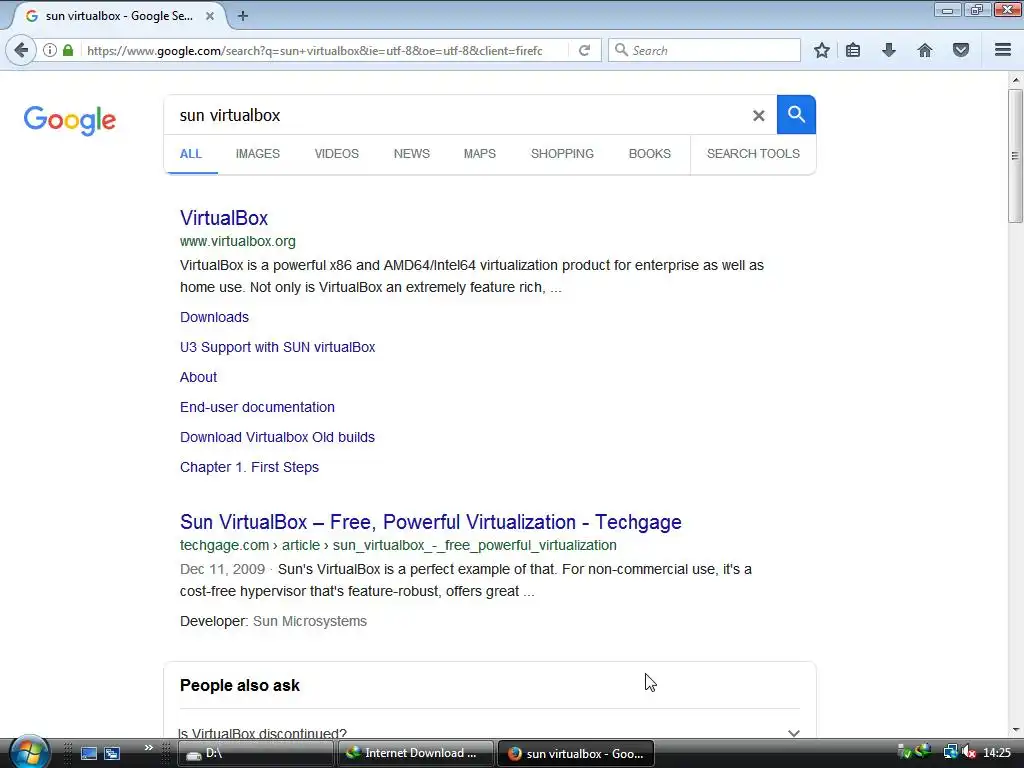This screenshot has height=768, width=1024.
Task: Open the D:\ taskbar window
Action: click(255, 753)
